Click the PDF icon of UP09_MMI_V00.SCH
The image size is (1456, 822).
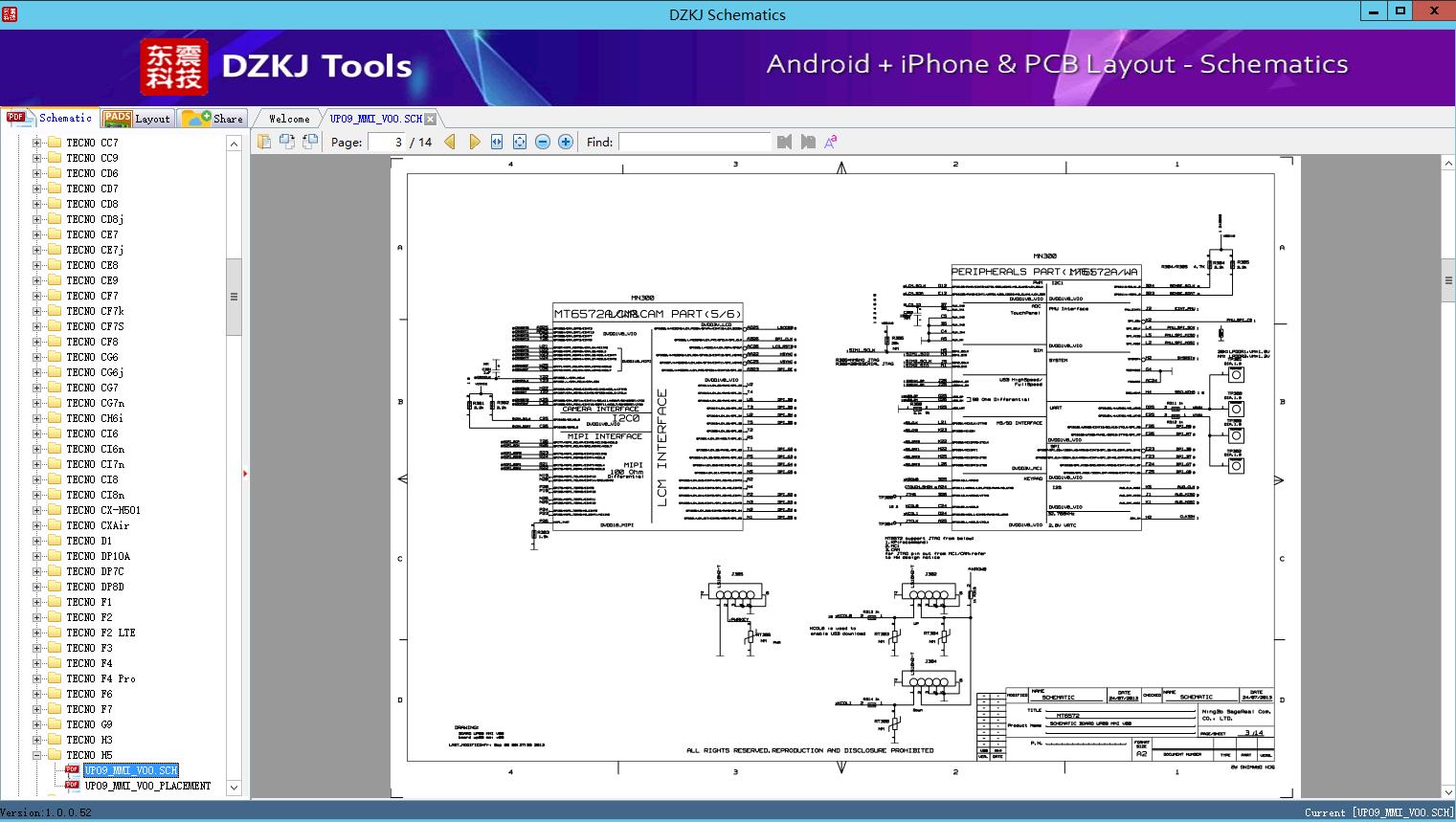[73, 770]
